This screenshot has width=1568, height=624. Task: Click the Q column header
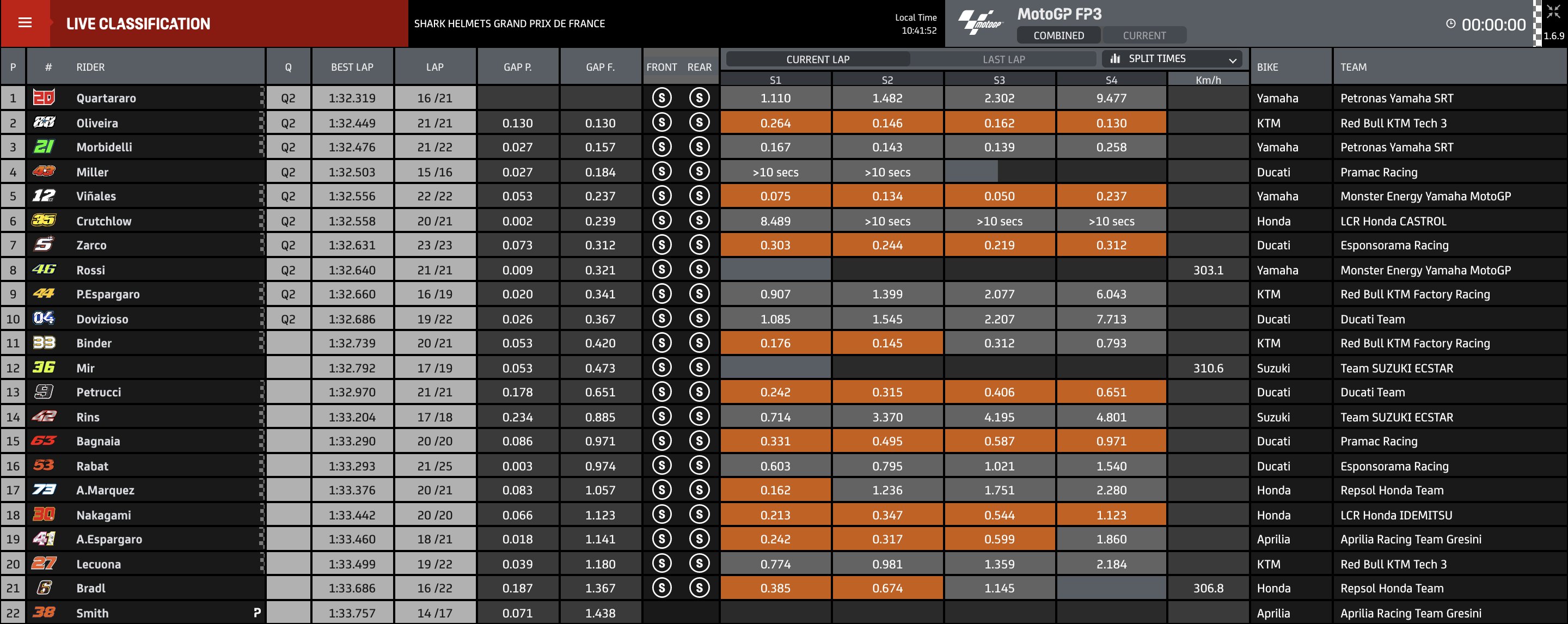[288, 67]
